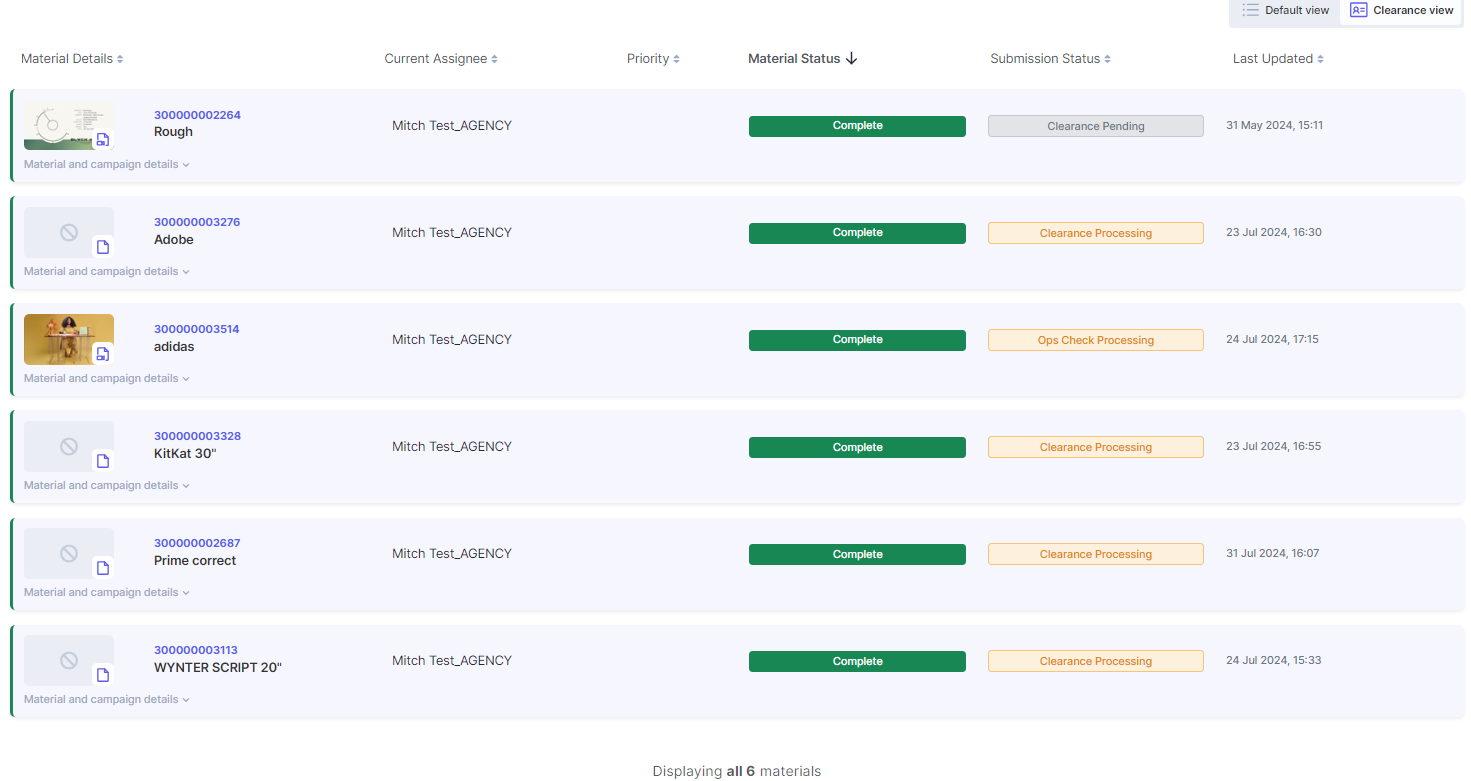1471x781 pixels.
Task: Click the document icon on Prime correct thumbnail
Action: 102,568
